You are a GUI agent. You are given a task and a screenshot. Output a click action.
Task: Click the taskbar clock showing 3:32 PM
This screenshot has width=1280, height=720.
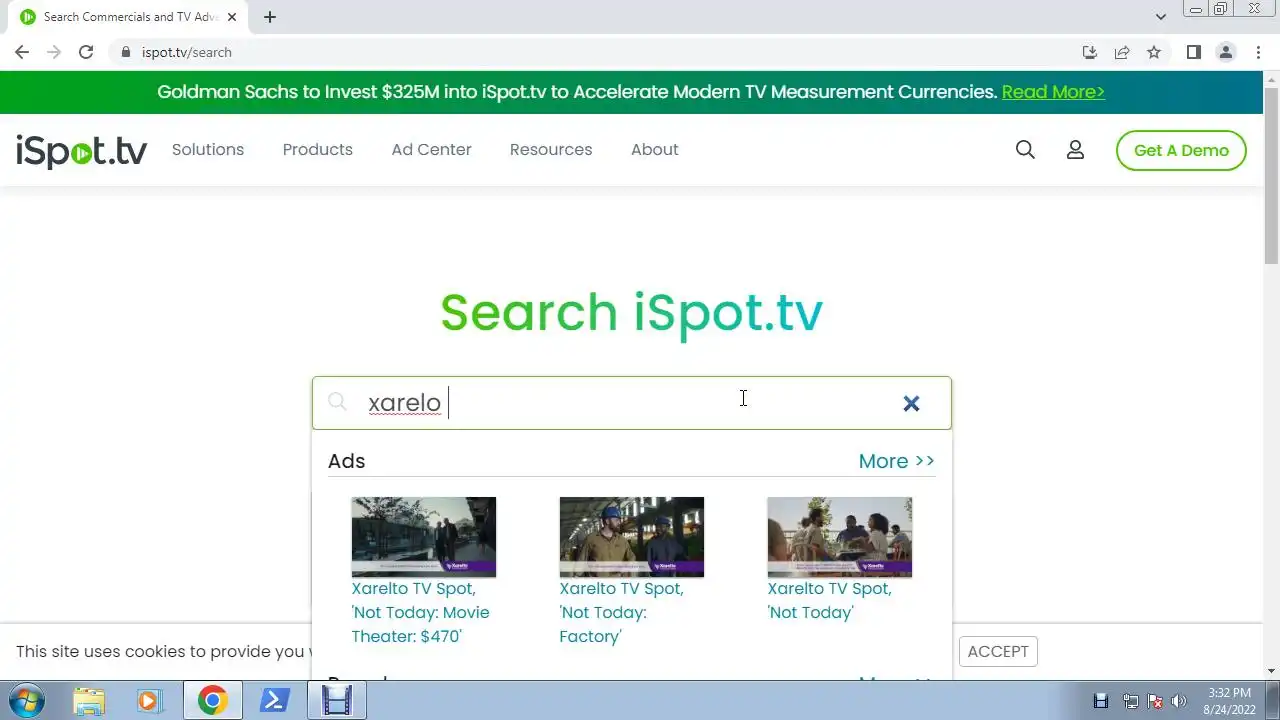tap(1229, 701)
